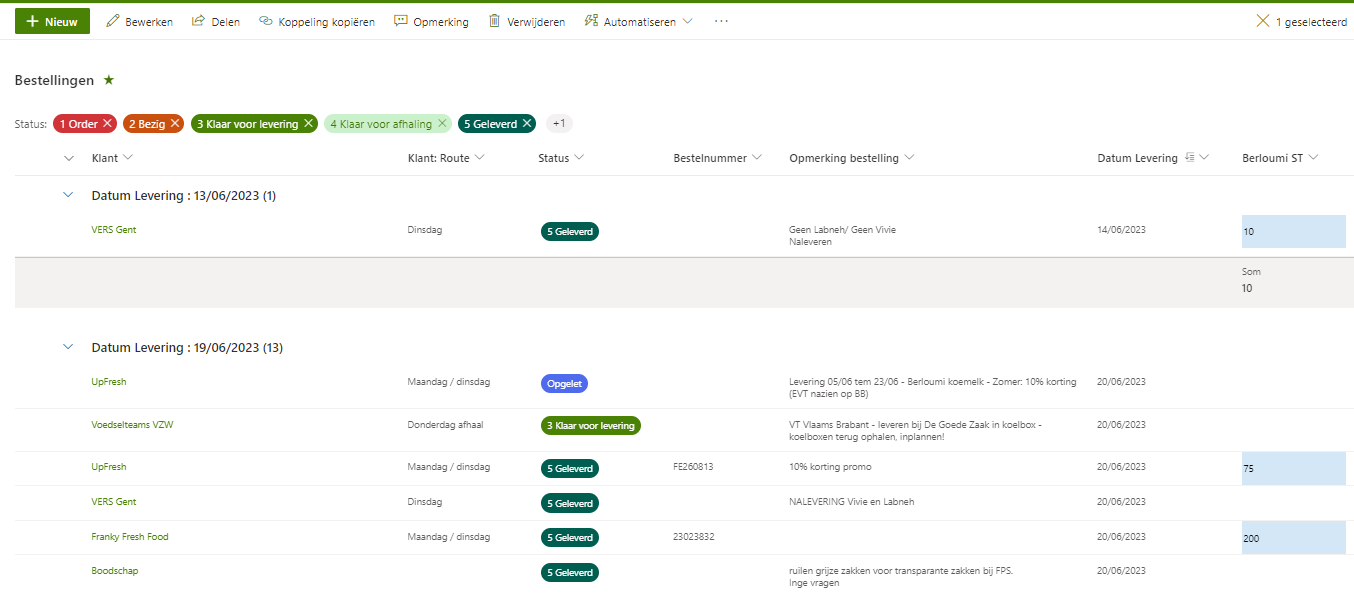
Task: Remove the '1 Order' status filter
Action: click(x=108, y=124)
